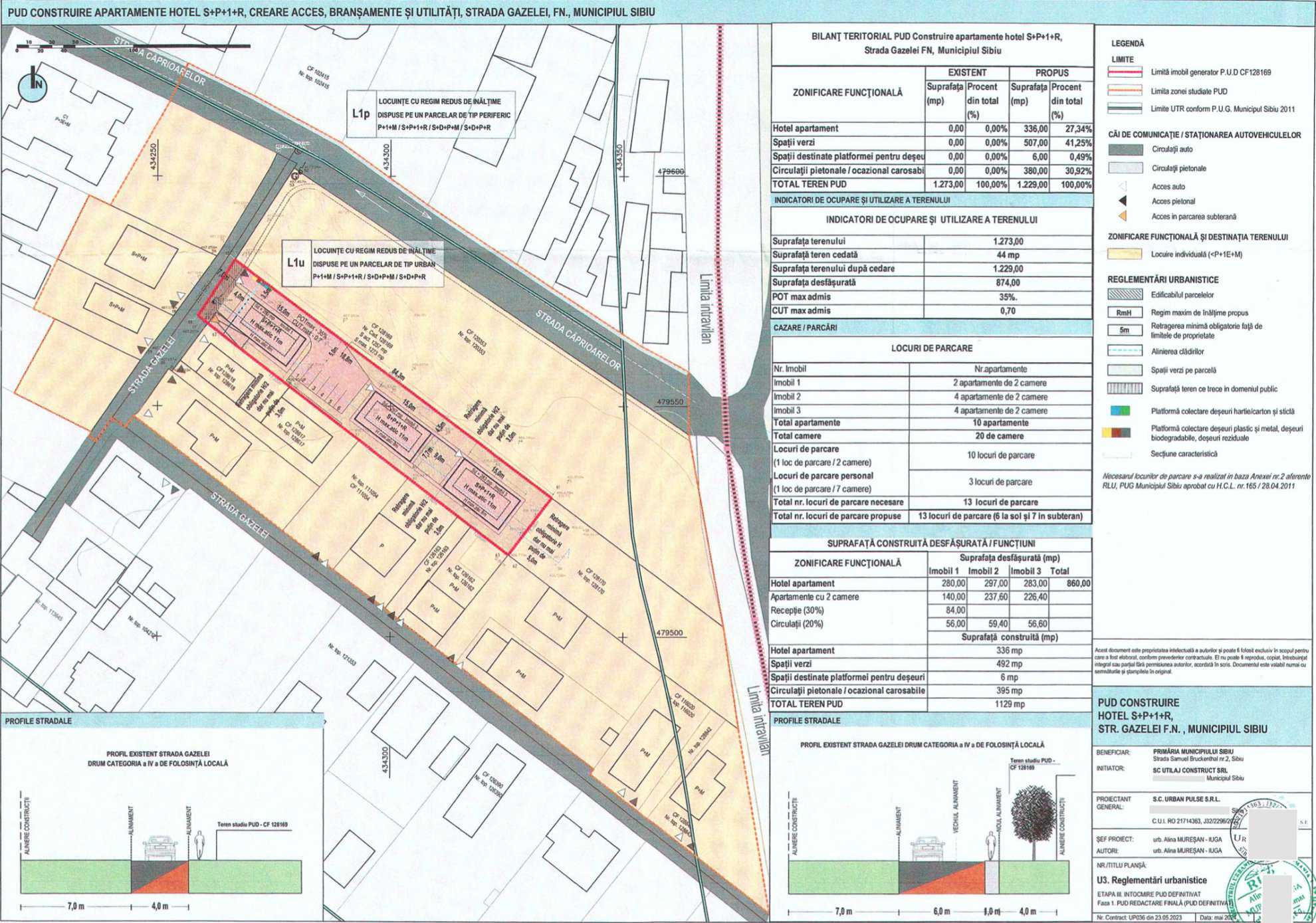Click the cell mentioning 6 la sol și 7 în subteran
Image resolution: width=1316 pixels, height=923 pixels.
click(x=1000, y=516)
